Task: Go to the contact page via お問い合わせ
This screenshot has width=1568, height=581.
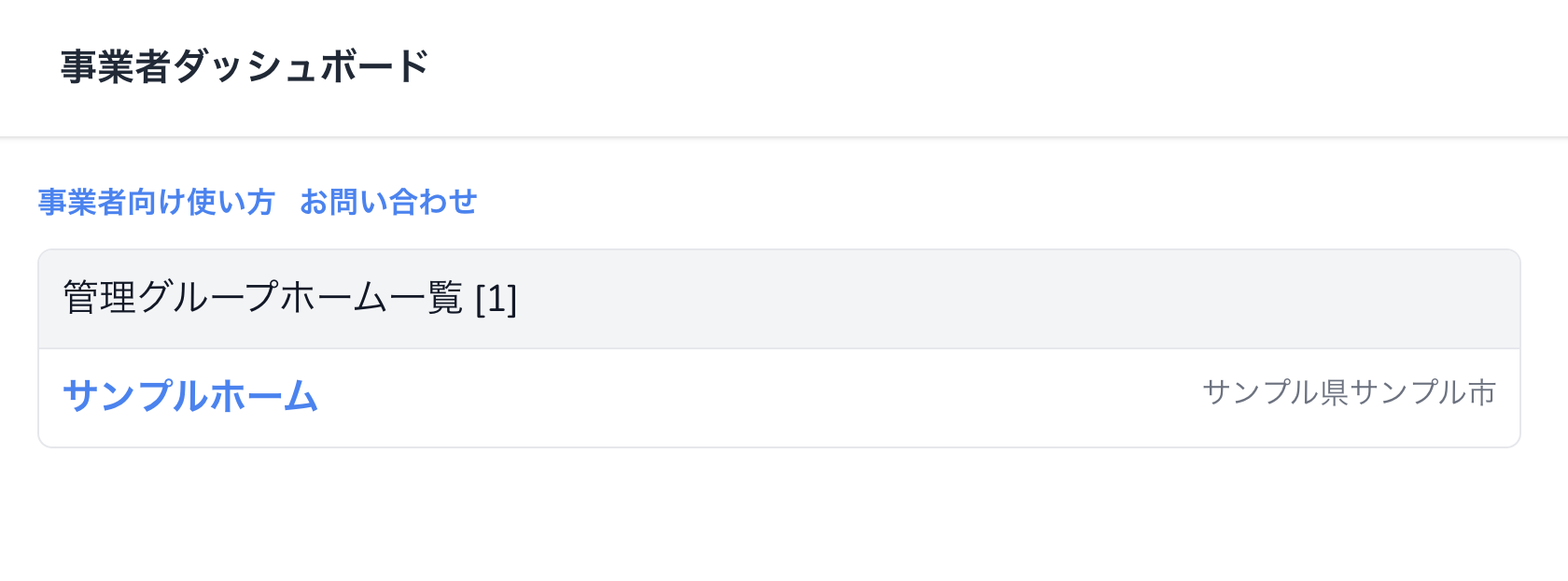Action: [388, 202]
